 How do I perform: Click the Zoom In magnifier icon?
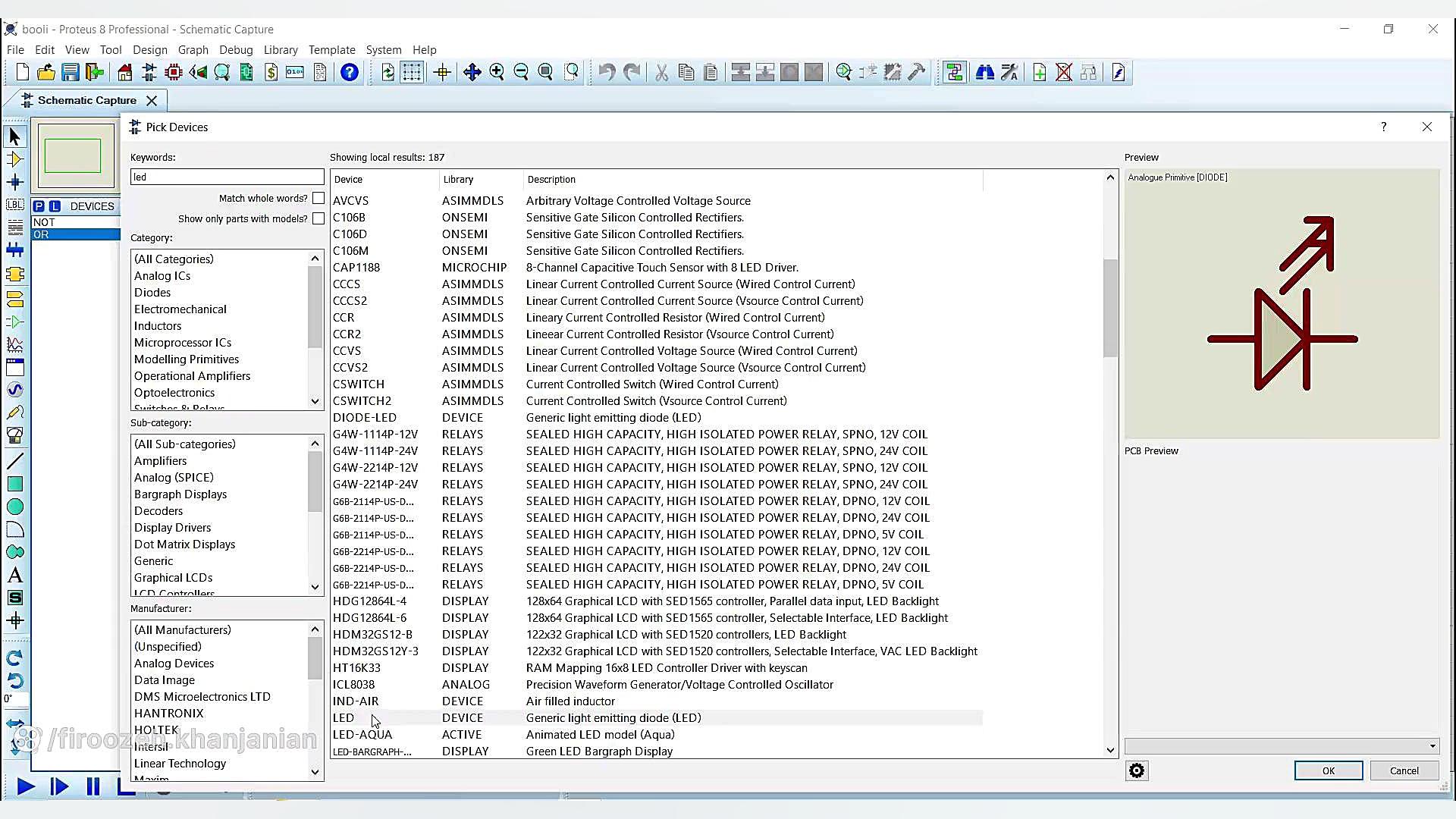click(x=497, y=72)
